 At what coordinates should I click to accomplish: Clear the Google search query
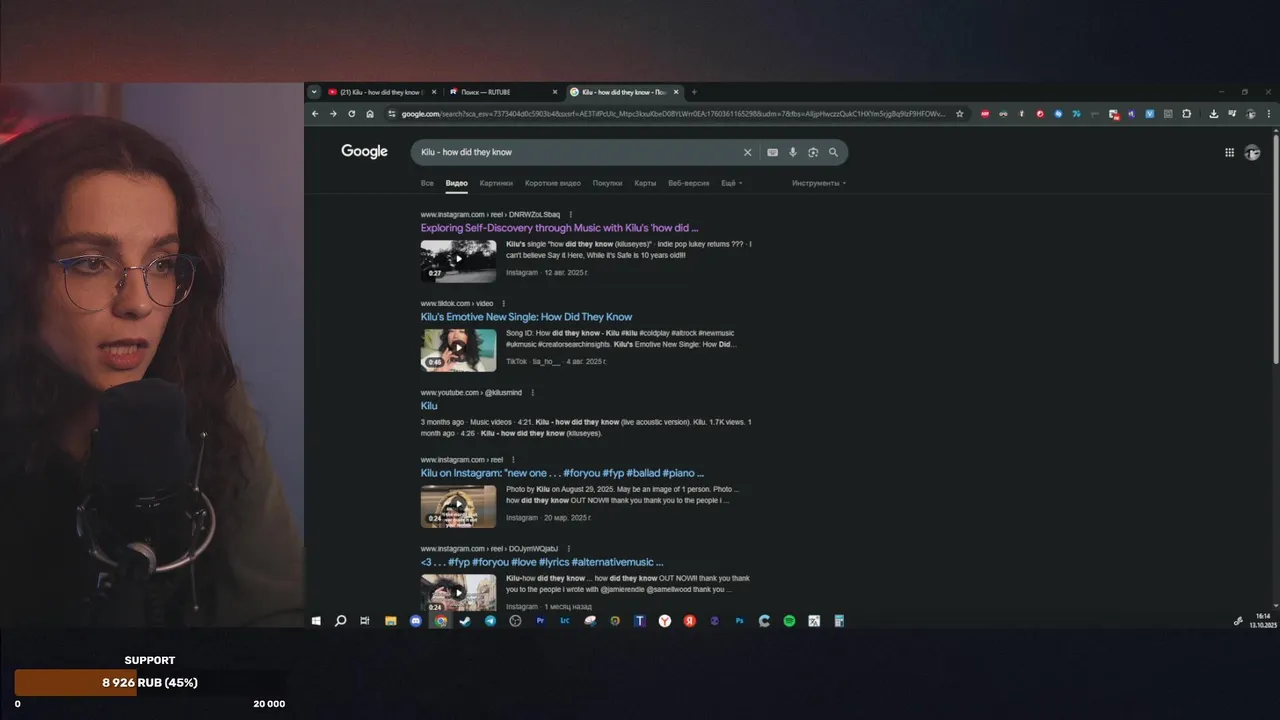point(747,152)
